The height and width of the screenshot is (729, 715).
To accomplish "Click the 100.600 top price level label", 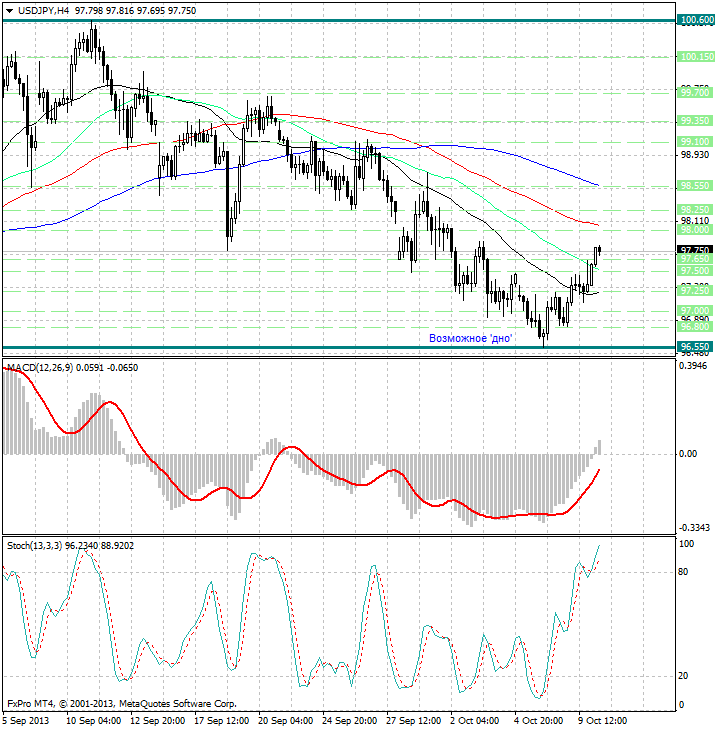I will (x=696, y=20).
